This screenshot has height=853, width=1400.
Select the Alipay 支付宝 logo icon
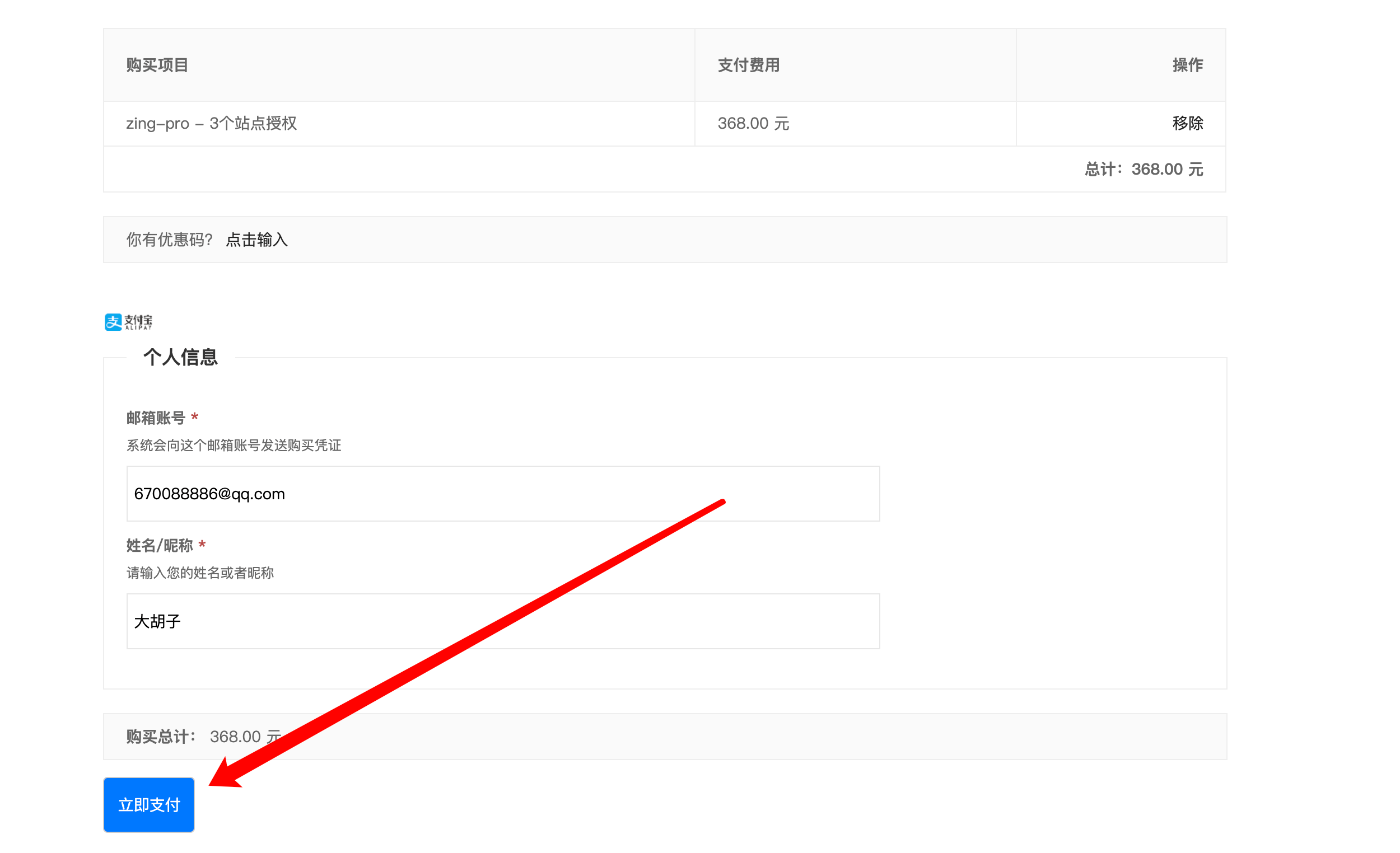coord(128,322)
